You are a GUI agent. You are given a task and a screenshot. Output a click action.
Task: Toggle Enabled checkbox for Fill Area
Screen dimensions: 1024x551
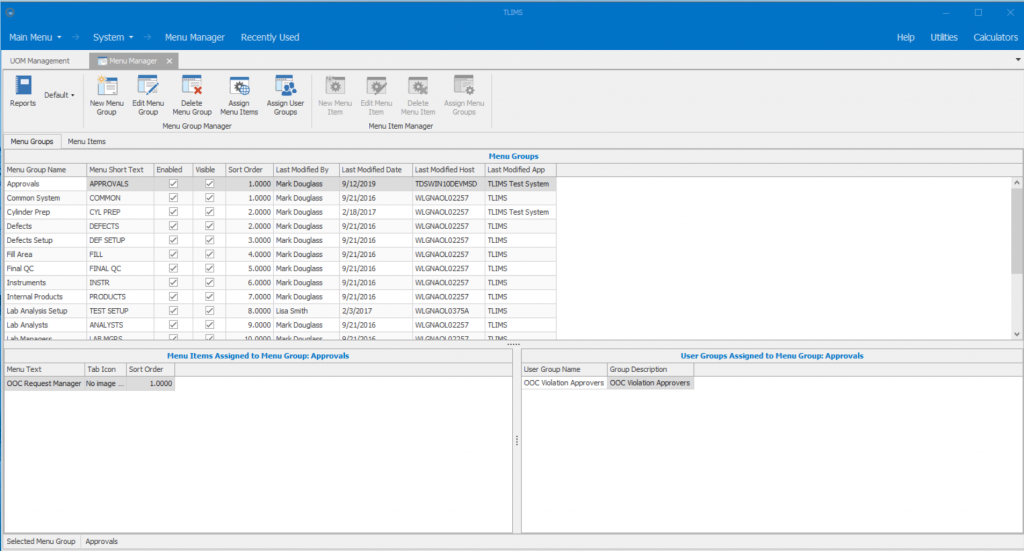click(x=173, y=255)
